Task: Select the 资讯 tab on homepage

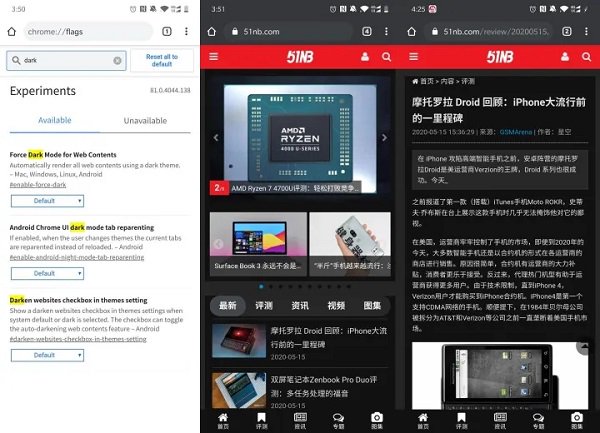Action: pos(300,306)
